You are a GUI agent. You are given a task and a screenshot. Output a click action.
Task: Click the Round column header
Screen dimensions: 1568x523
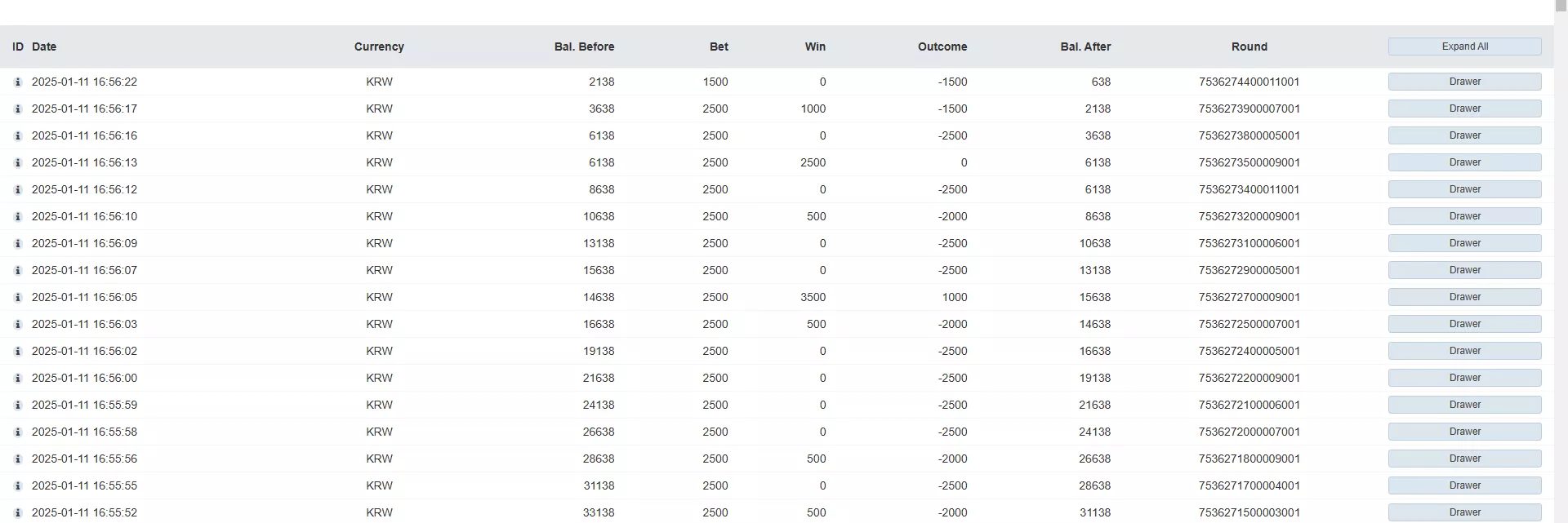point(1249,47)
